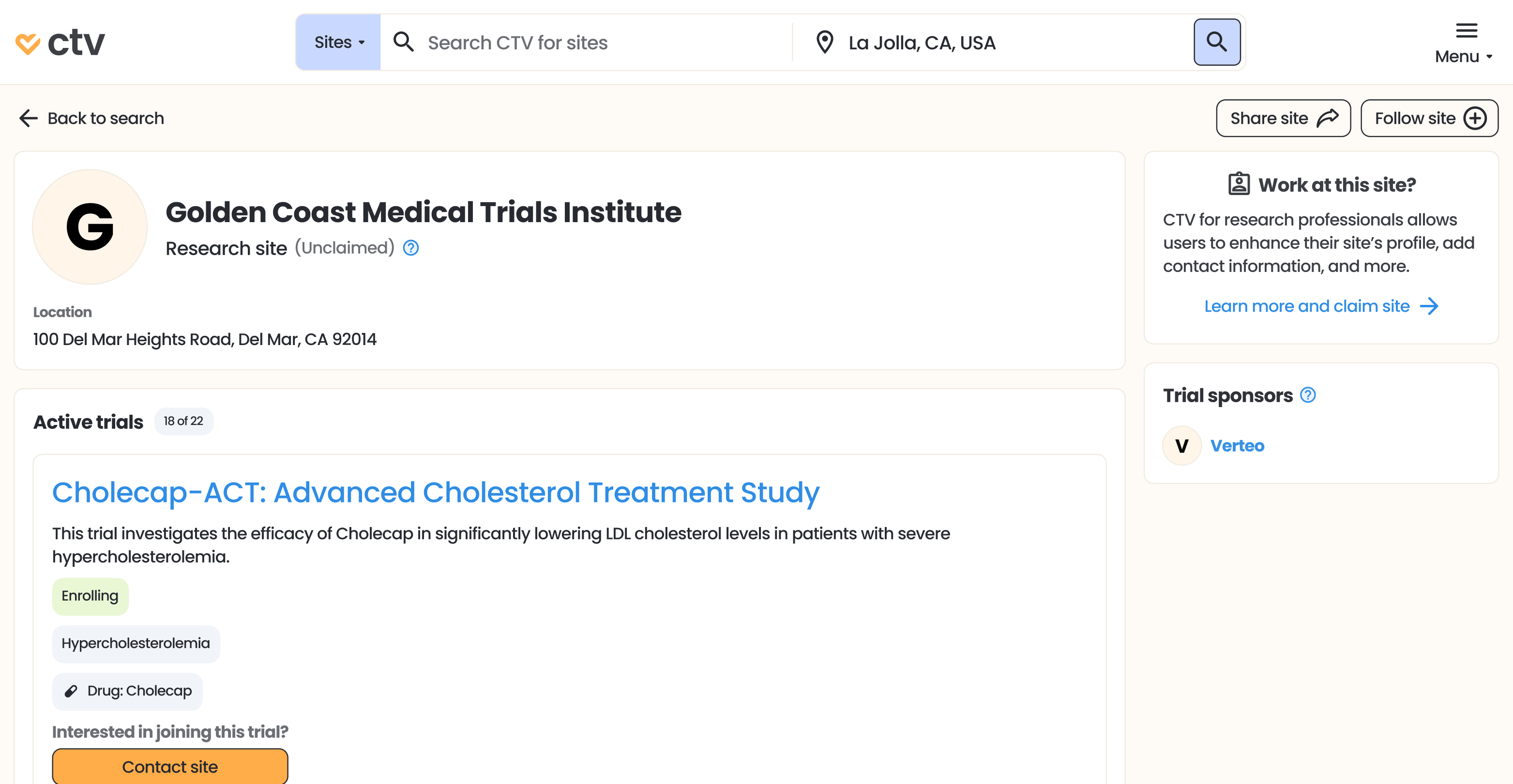
Task: Click the CTV logo
Action: [x=60, y=42]
